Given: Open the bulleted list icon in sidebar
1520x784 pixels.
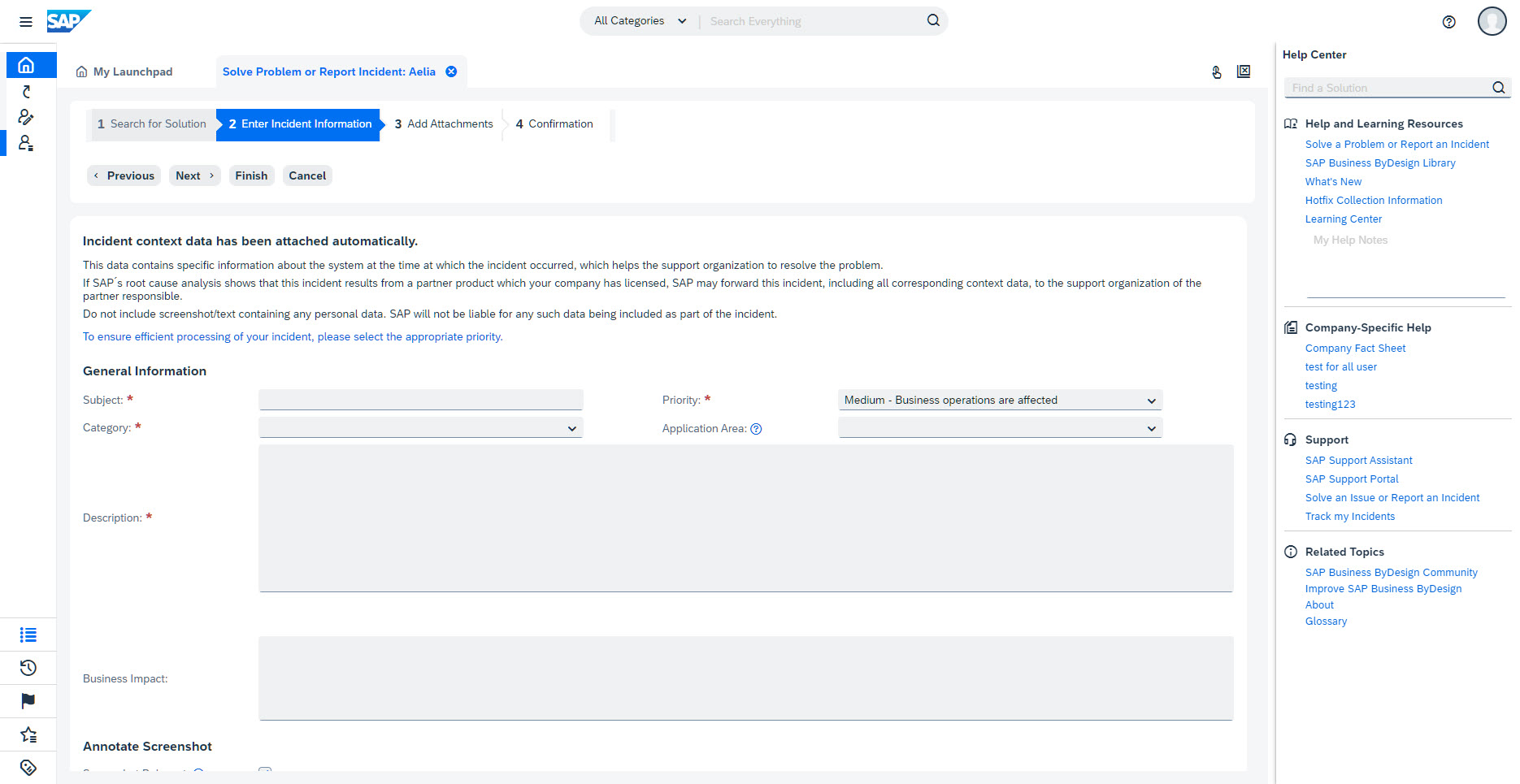Looking at the screenshot, I should [x=28, y=635].
